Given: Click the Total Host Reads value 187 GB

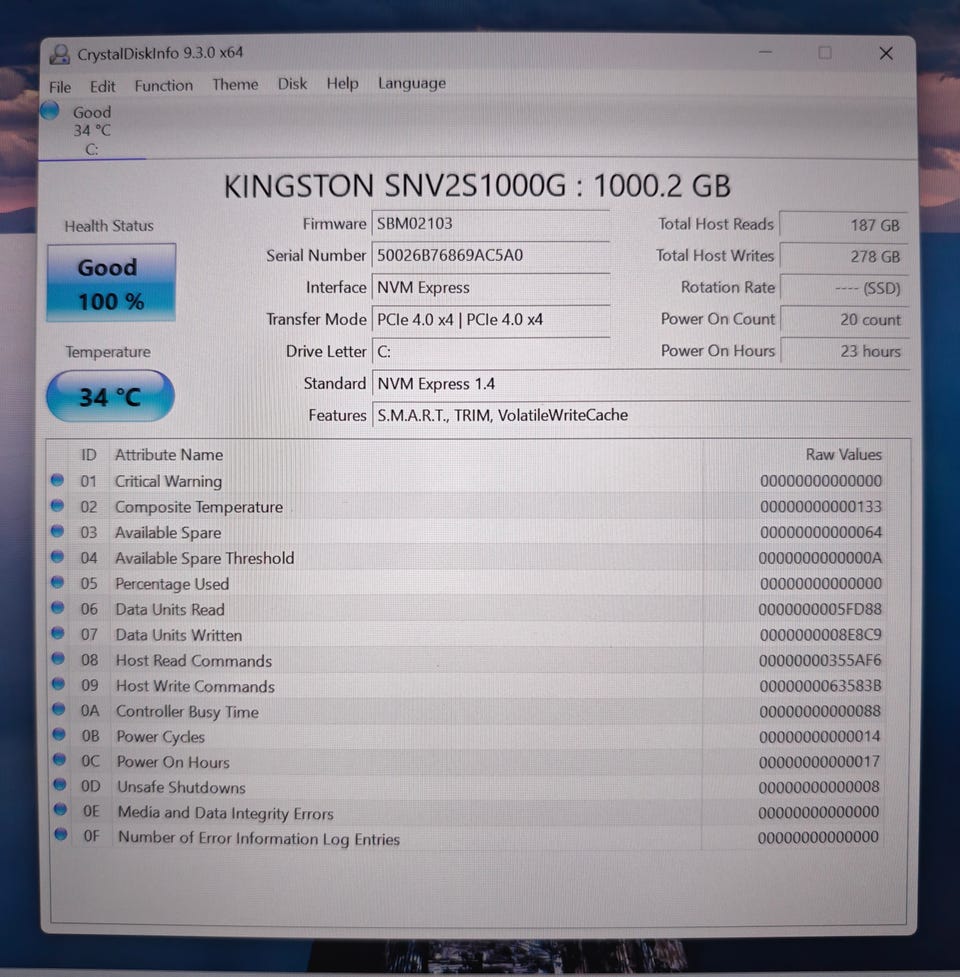Looking at the screenshot, I should (844, 225).
